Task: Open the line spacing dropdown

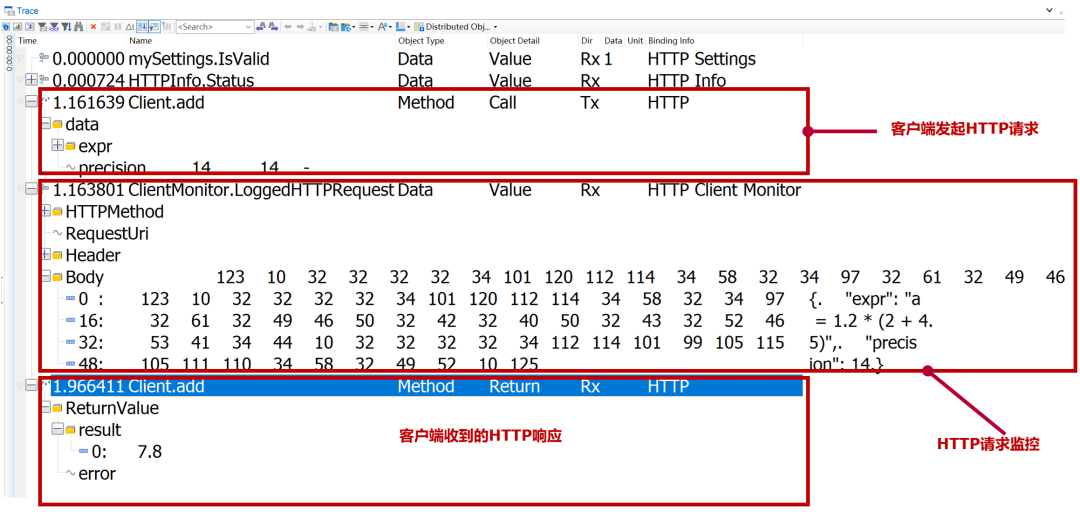Action: 371,27
